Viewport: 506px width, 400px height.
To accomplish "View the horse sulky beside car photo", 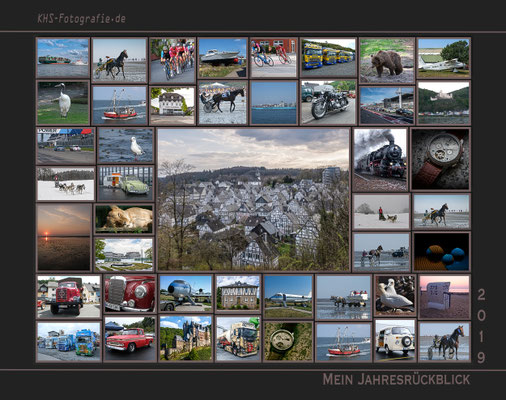I will click(382, 252).
